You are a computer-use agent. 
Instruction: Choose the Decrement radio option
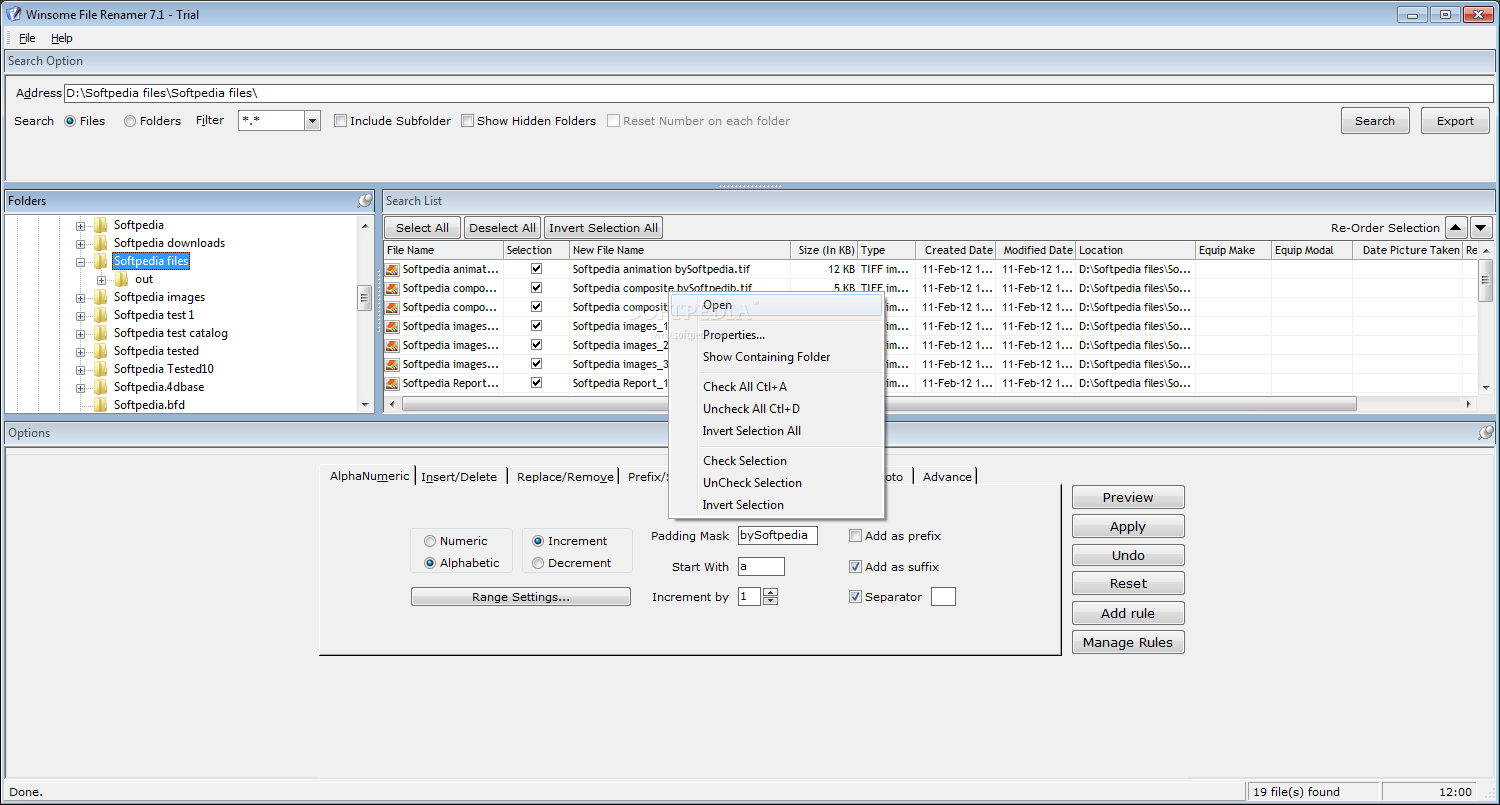tap(538, 563)
